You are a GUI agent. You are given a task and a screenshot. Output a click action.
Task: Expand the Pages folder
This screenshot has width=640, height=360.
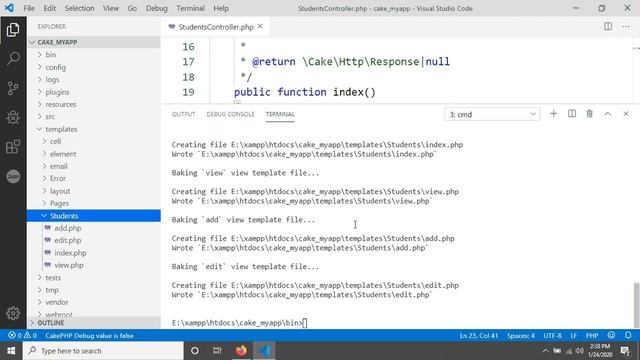(x=93, y=203)
